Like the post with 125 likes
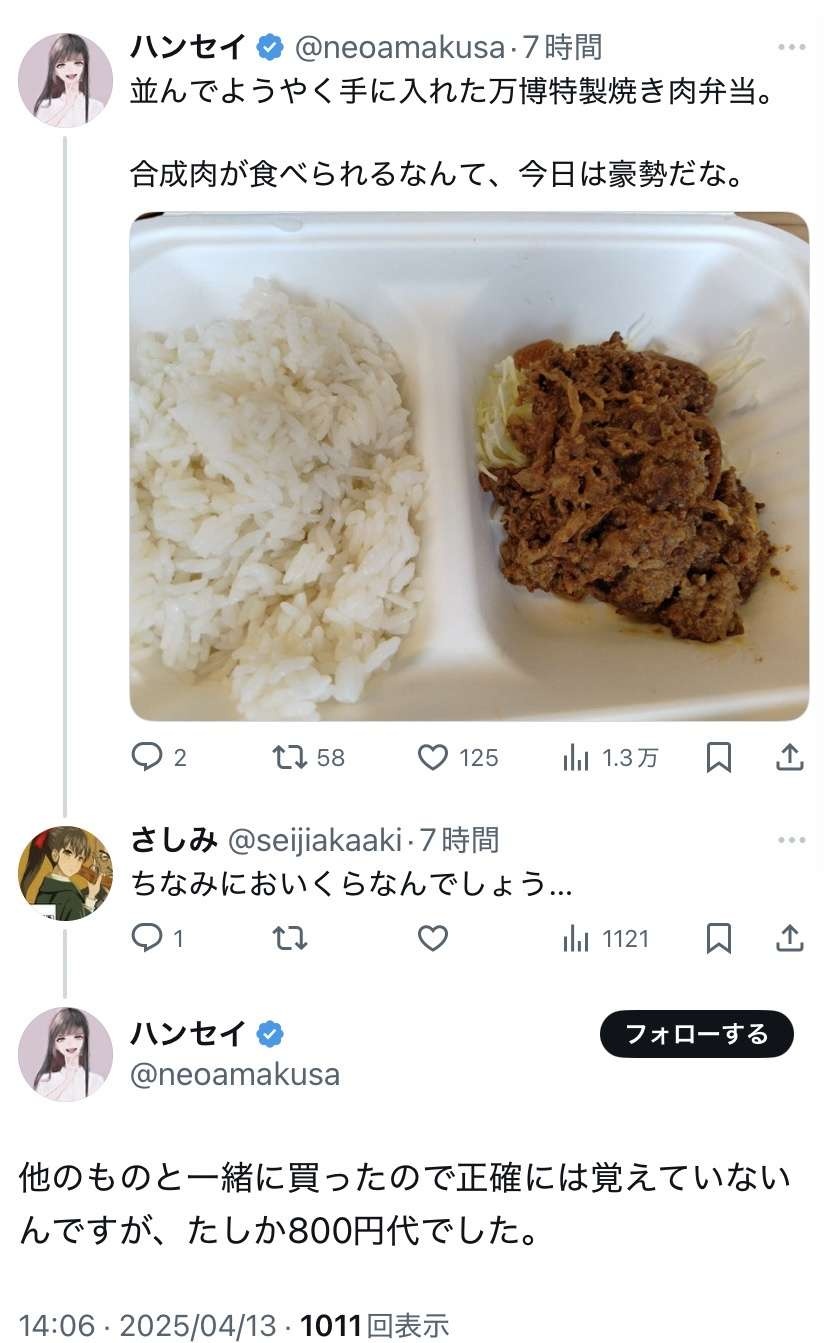 pyautogui.click(x=433, y=758)
